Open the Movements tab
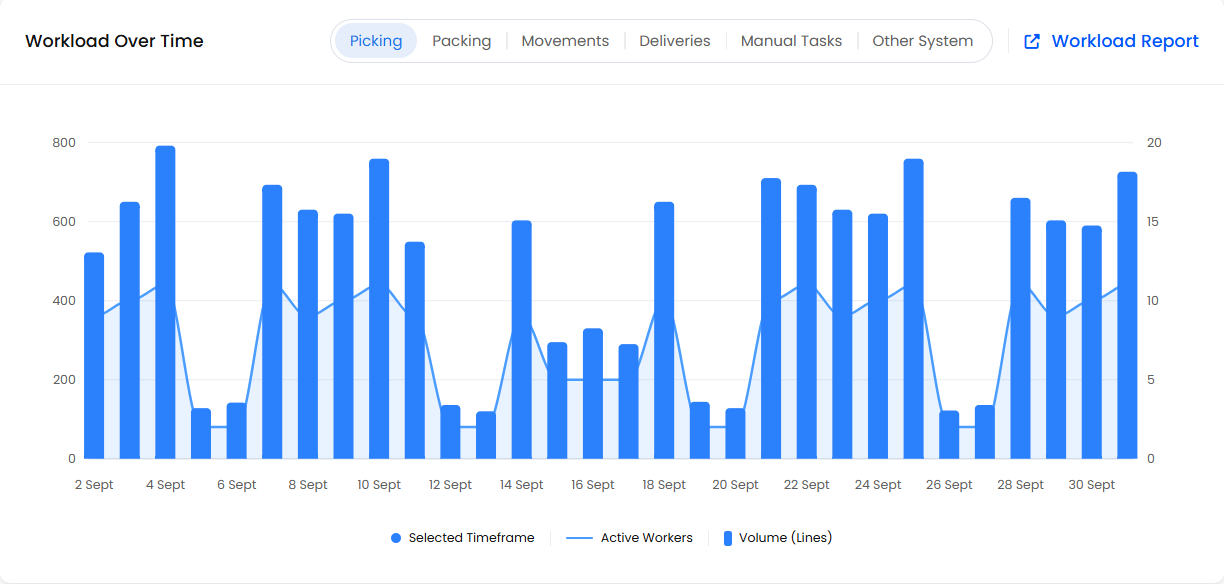This screenshot has height=584, width=1224. click(x=565, y=41)
